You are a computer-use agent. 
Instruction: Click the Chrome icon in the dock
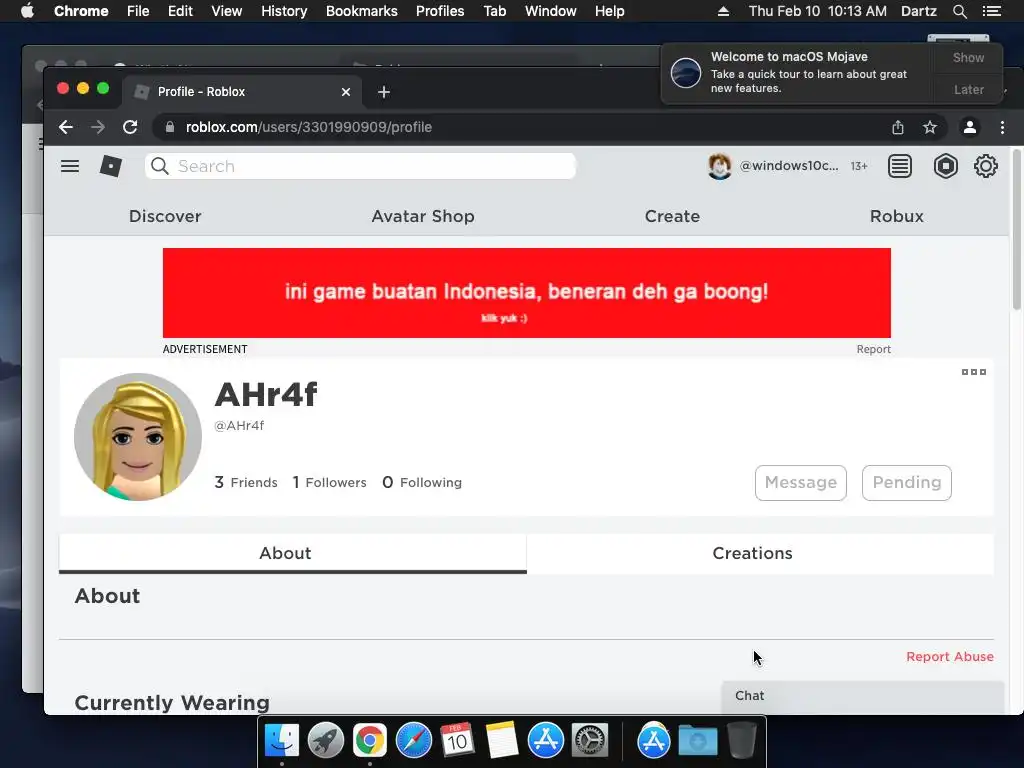click(370, 741)
